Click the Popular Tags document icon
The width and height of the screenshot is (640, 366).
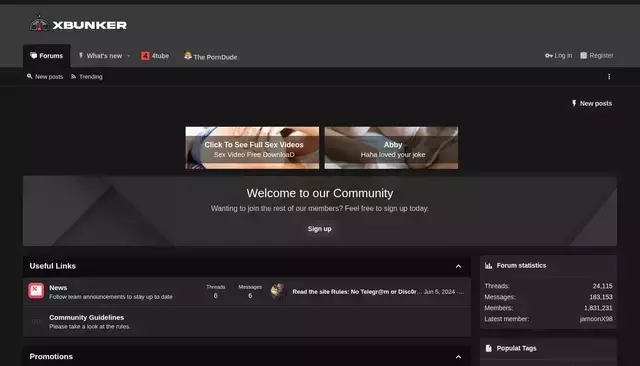pos(489,348)
